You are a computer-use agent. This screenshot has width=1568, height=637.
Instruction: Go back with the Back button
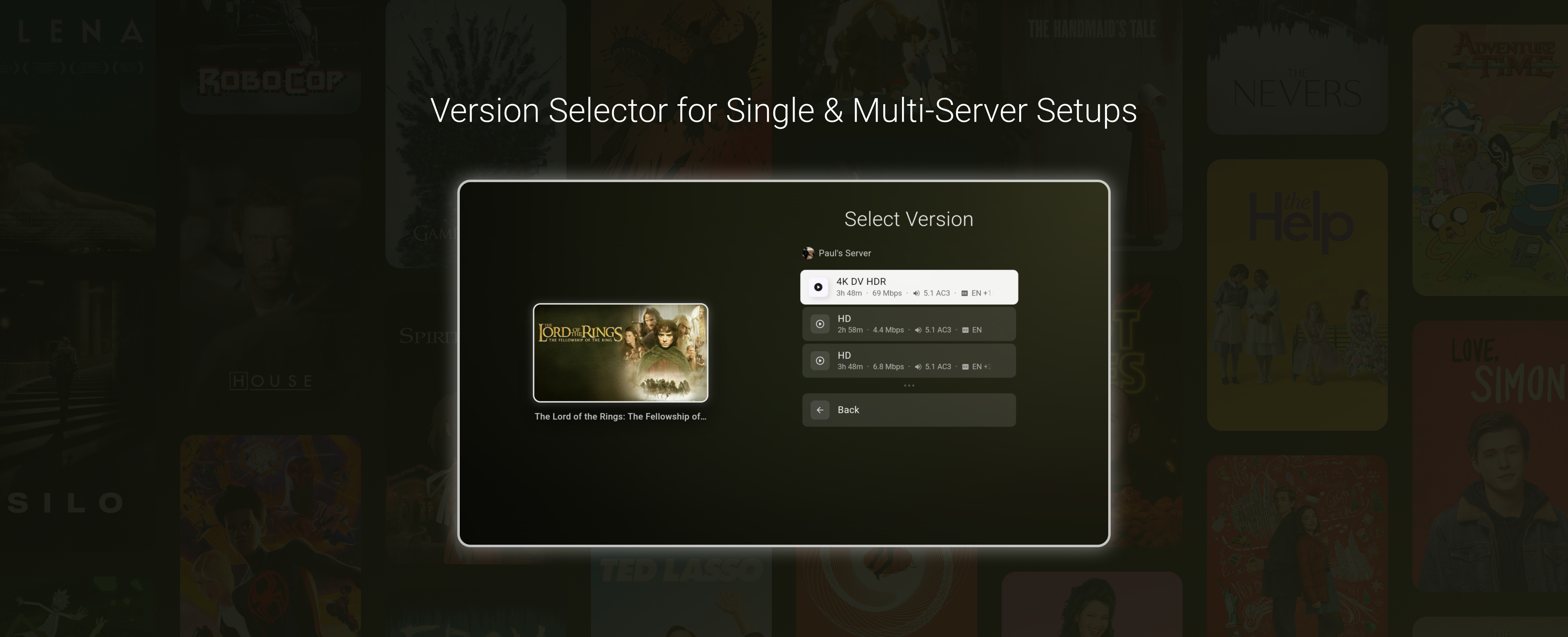[x=909, y=410]
